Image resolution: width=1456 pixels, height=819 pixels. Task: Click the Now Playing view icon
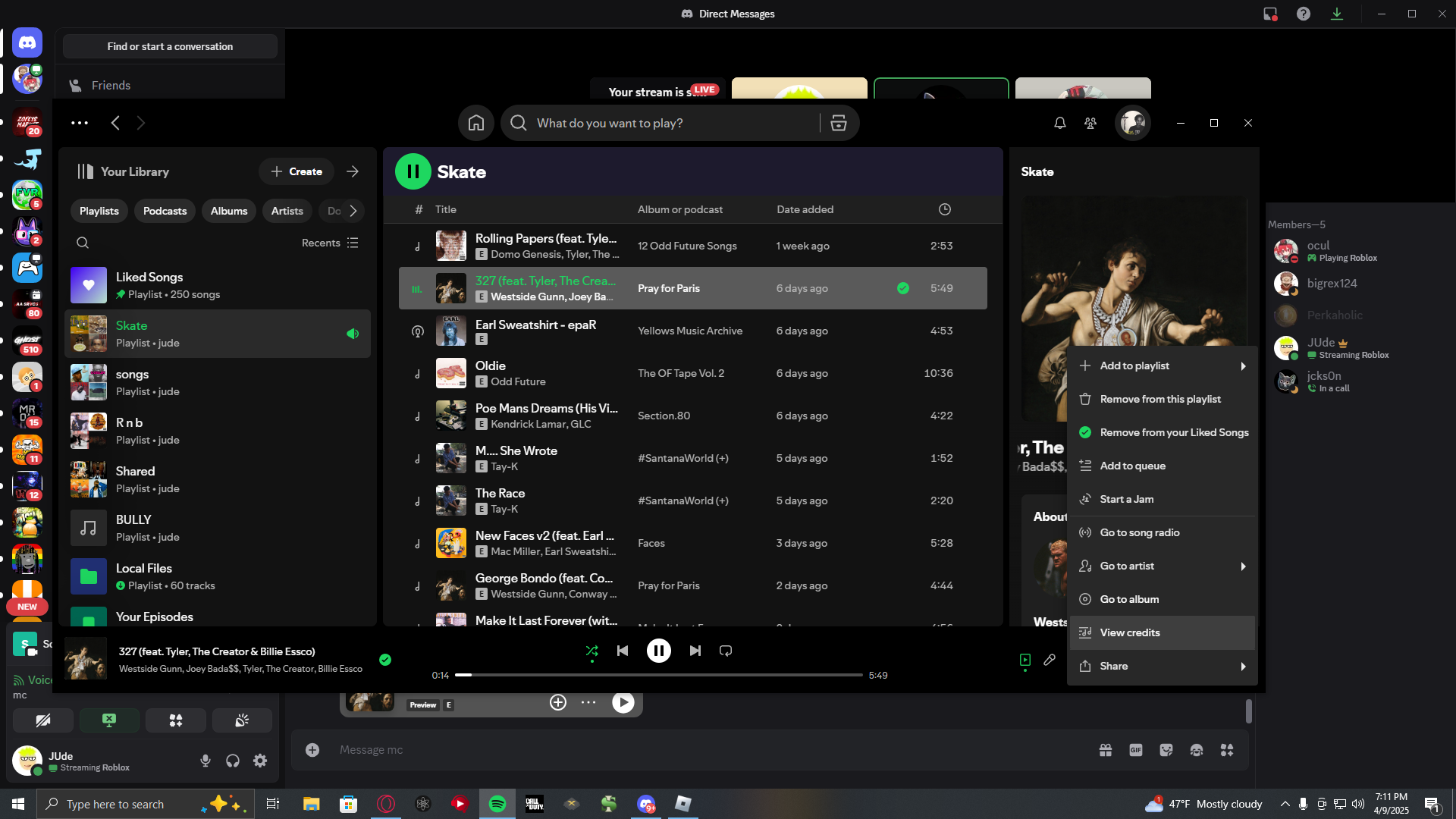pyautogui.click(x=1025, y=660)
